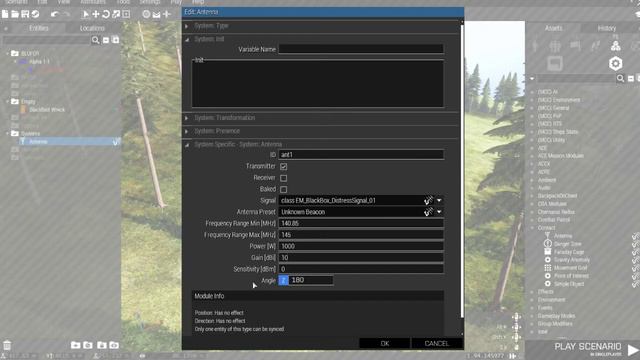Collapse the Contact category in Assets
This screenshot has width=640, height=360.
[532, 228]
